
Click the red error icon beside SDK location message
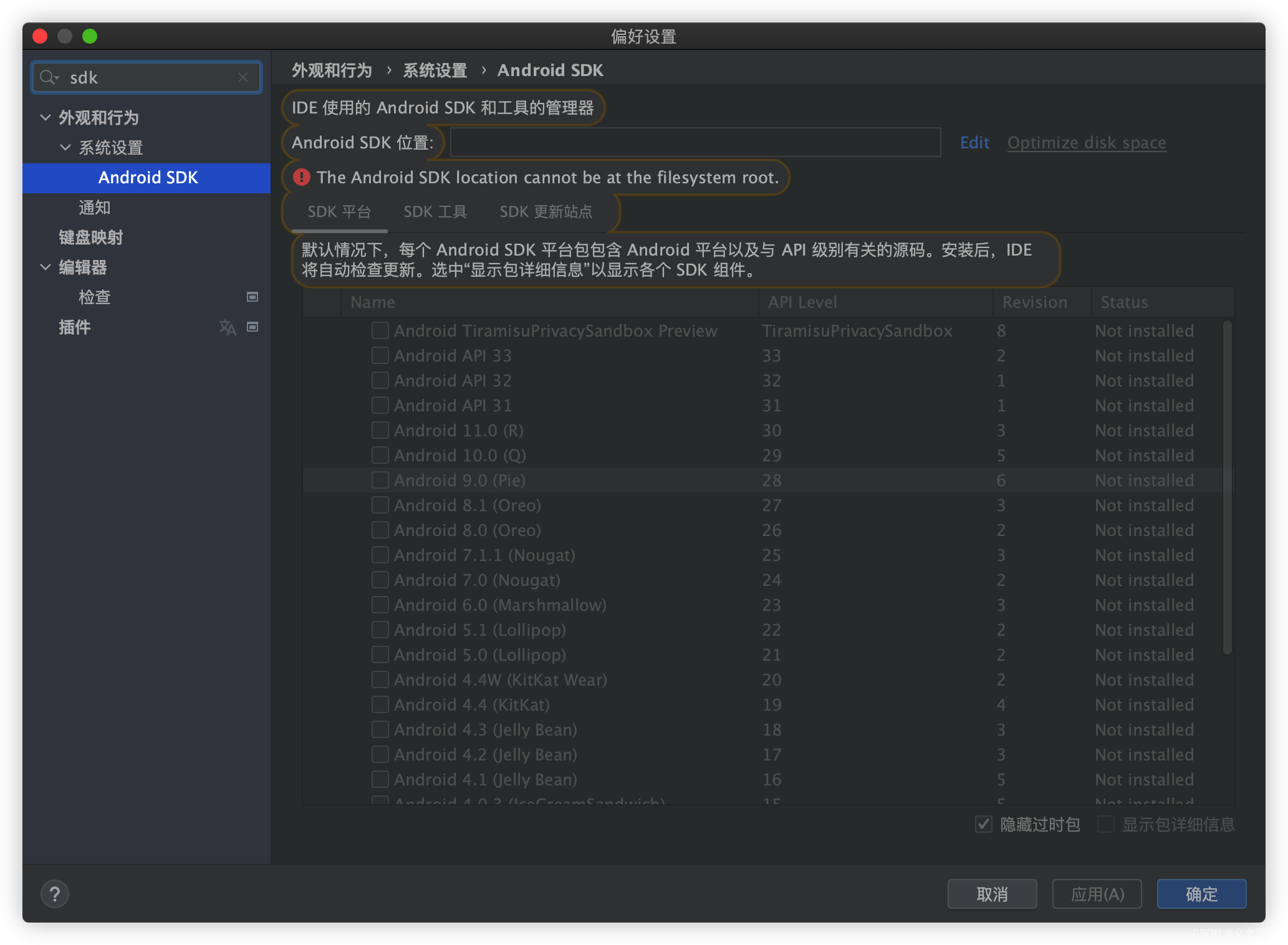tap(302, 178)
